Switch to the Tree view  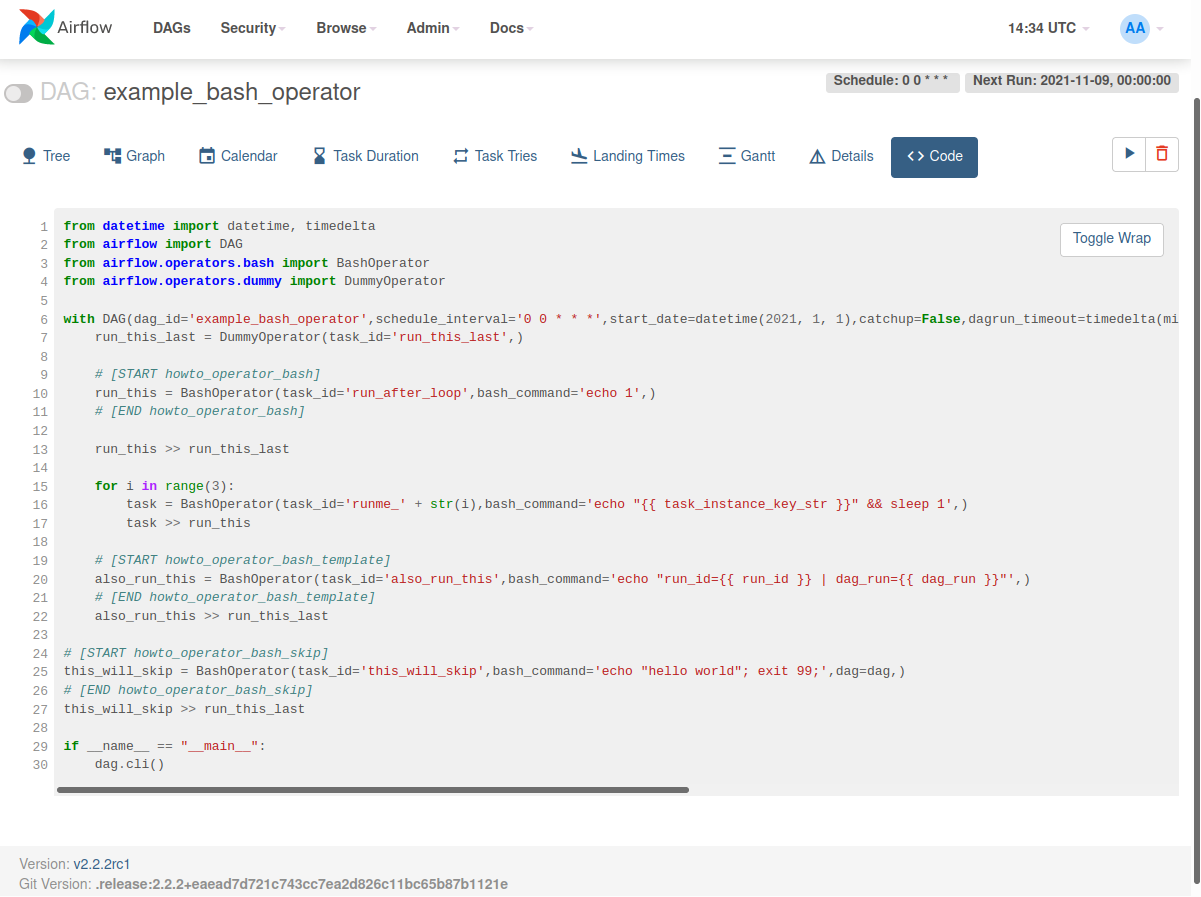[x=46, y=156]
